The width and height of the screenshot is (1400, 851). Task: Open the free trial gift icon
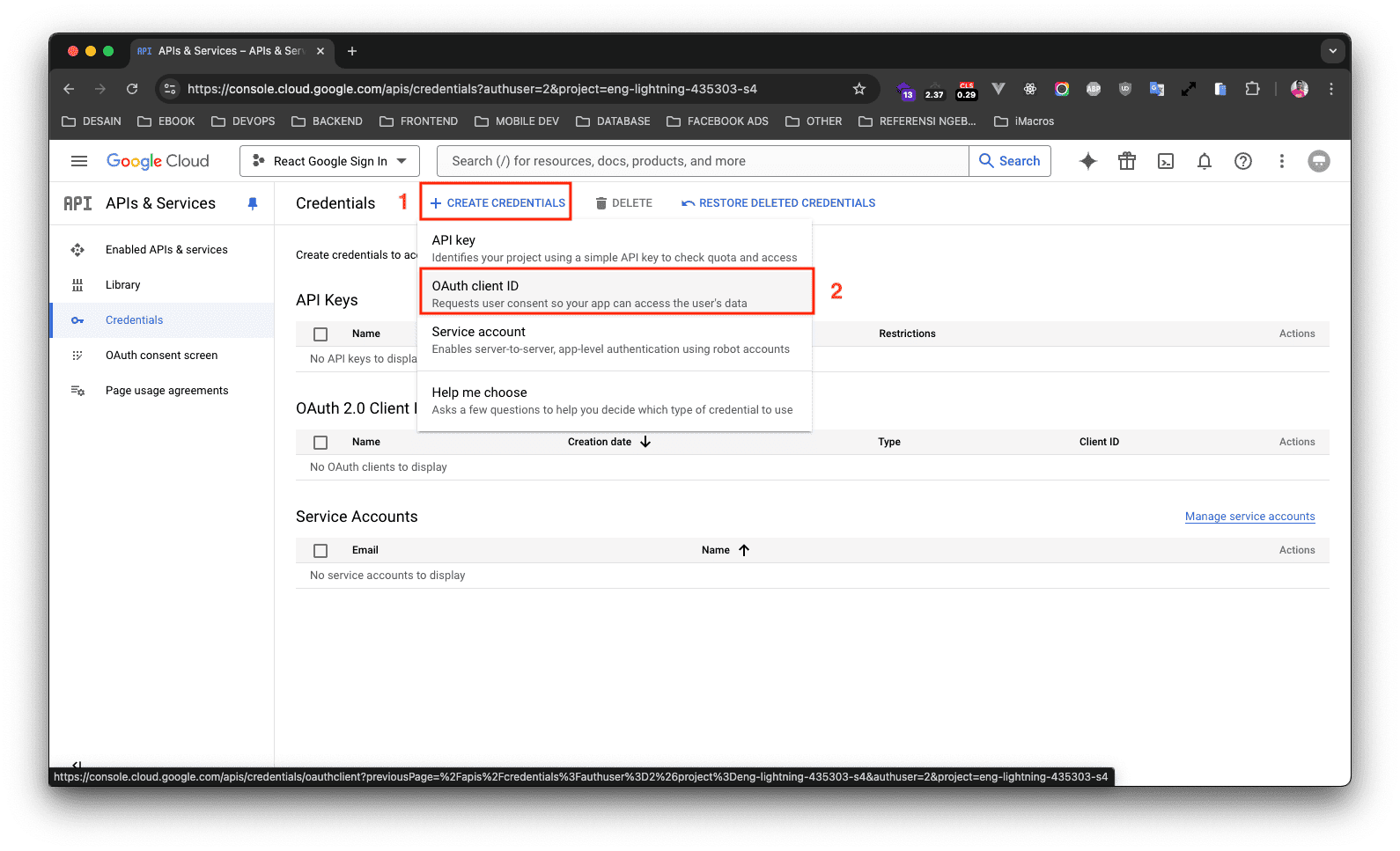(1127, 161)
